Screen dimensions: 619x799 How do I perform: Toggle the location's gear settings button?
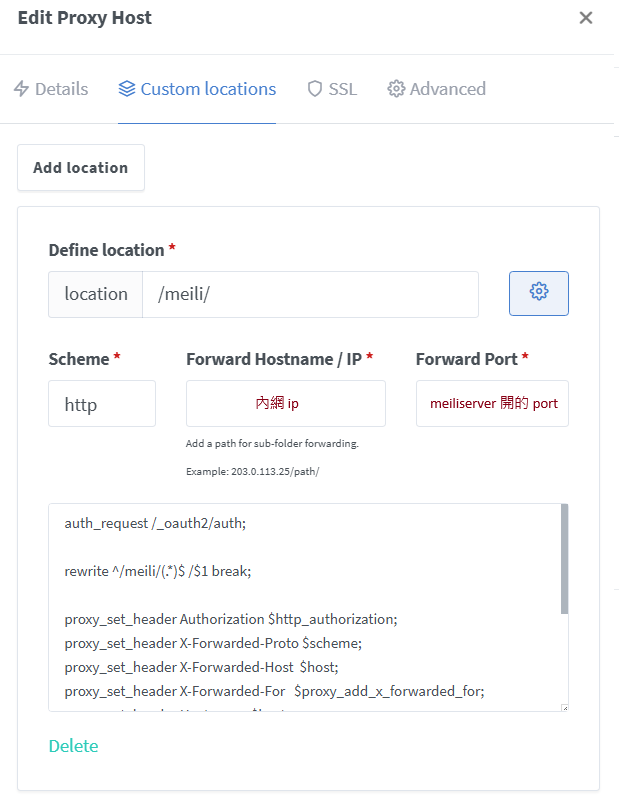coord(539,293)
